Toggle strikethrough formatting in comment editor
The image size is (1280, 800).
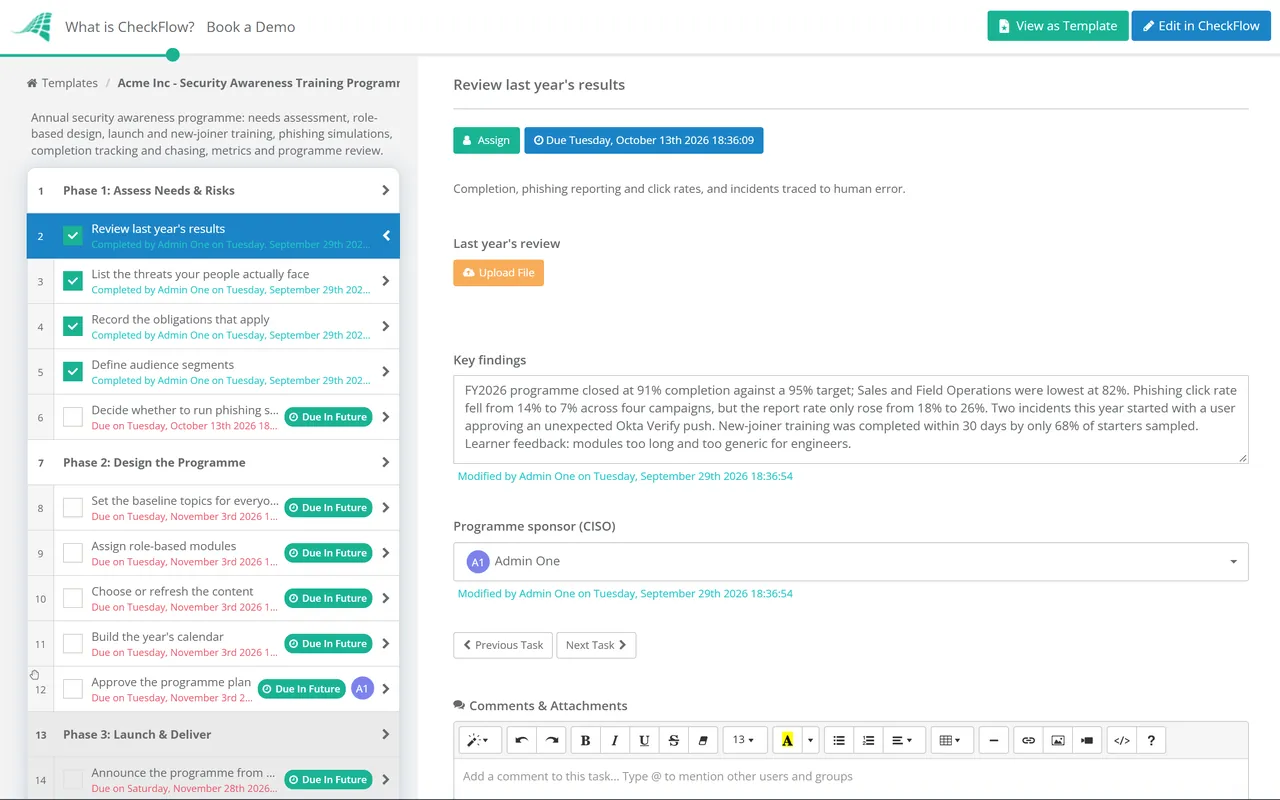click(x=674, y=740)
